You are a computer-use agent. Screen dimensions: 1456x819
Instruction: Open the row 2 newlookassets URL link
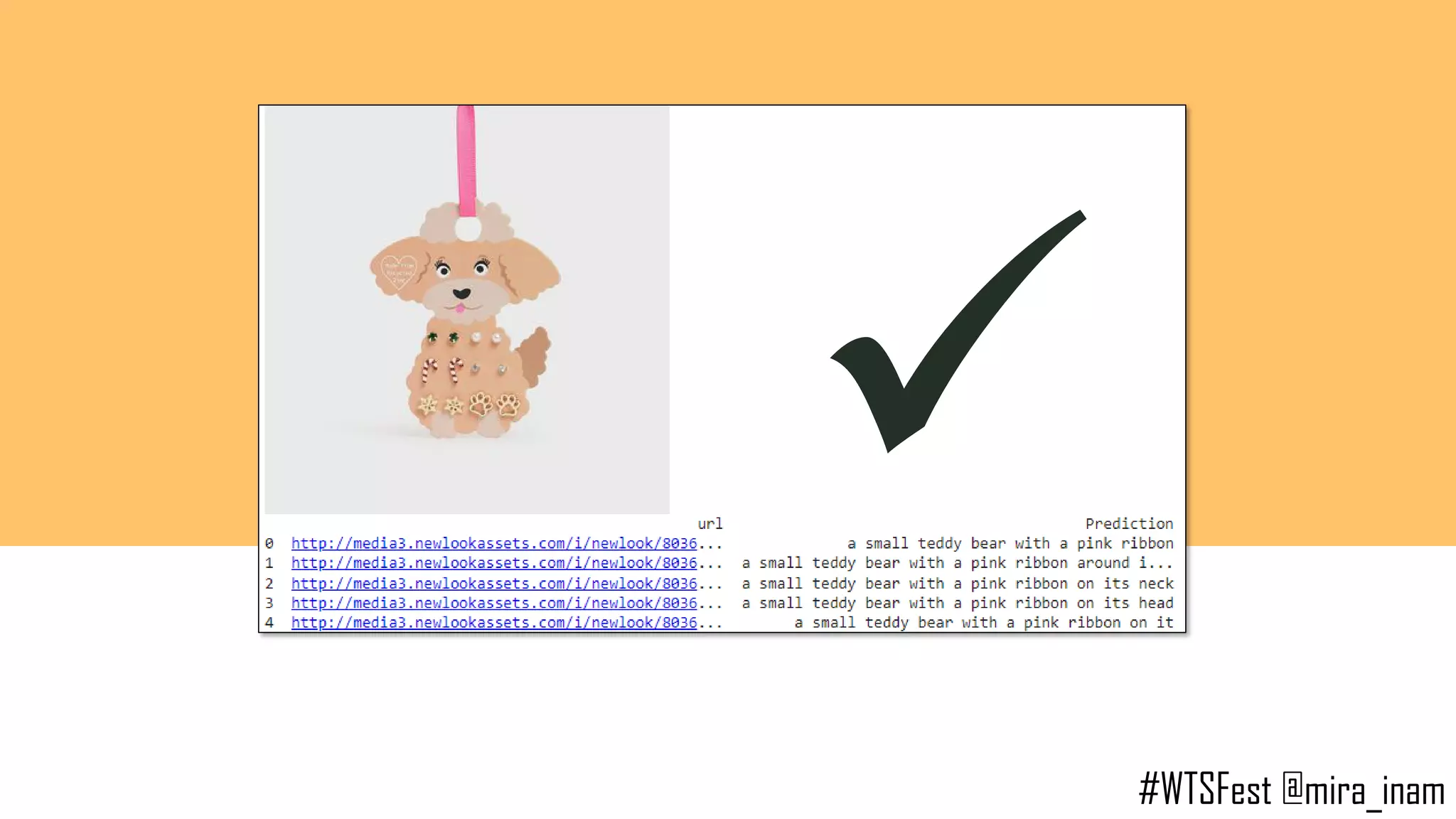493,583
